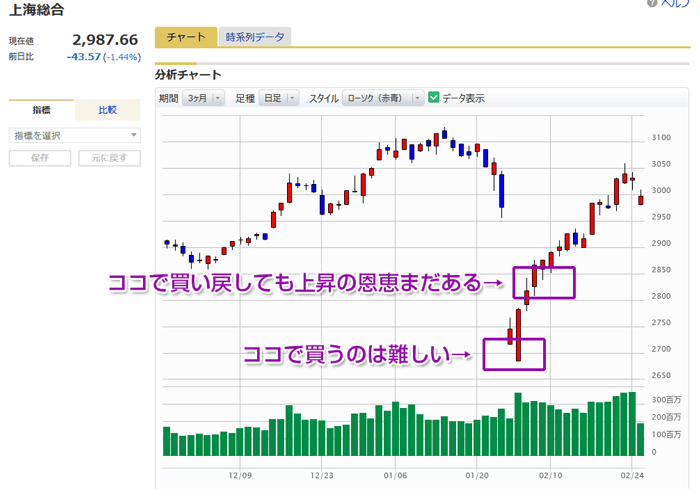Click the 元に戻す button
Viewport: 700px width, 489px height.
(109, 158)
